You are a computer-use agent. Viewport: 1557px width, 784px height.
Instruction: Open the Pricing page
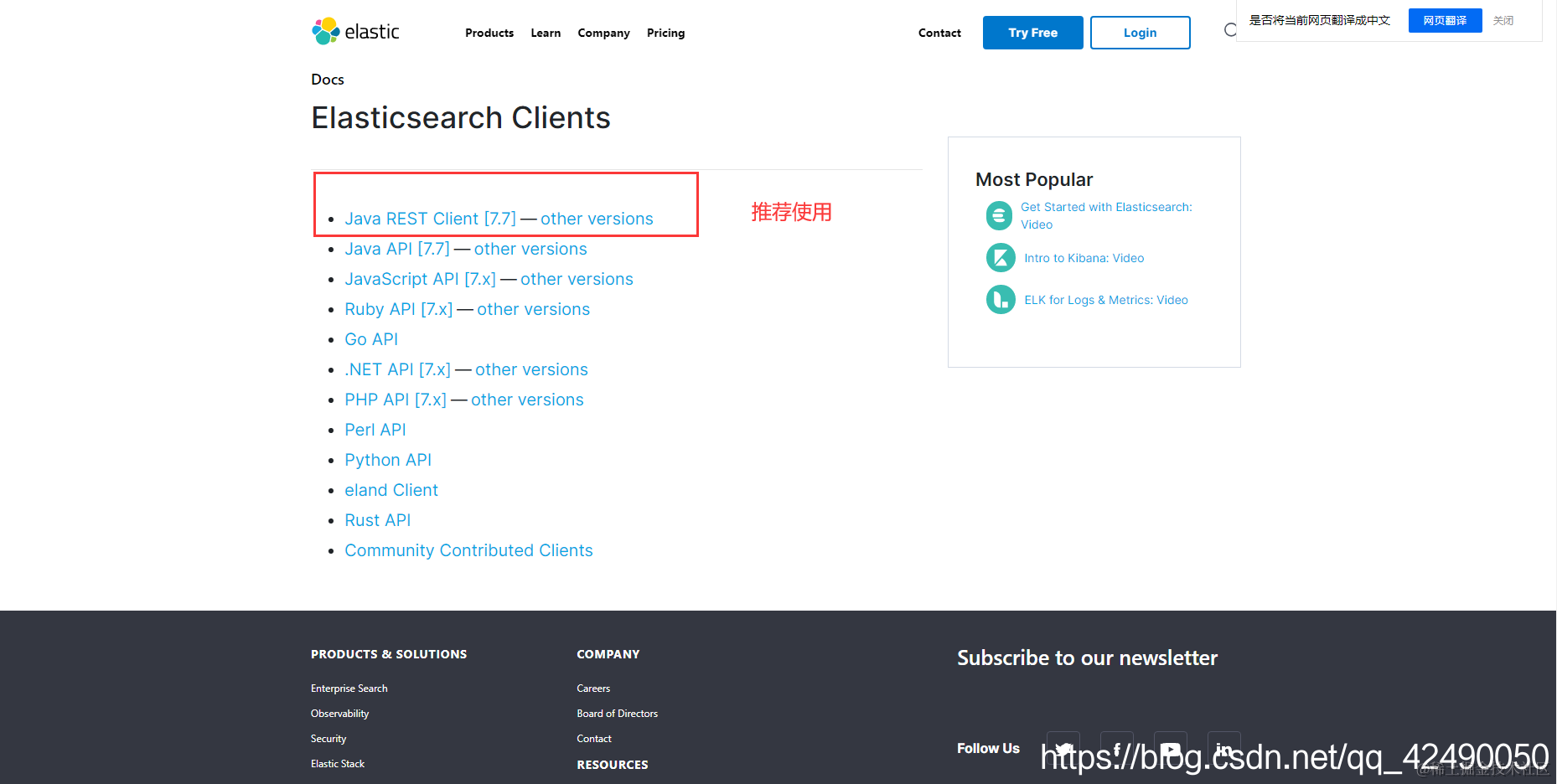pos(665,33)
